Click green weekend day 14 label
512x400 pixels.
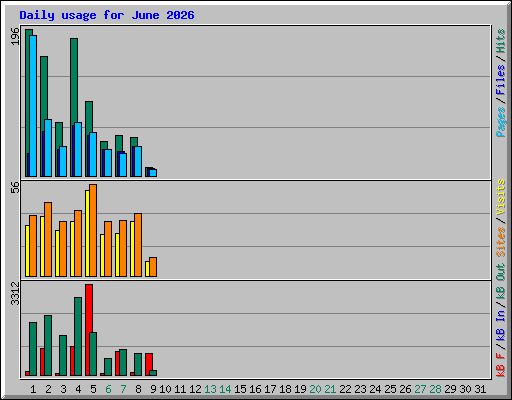pyautogui.click(x=225, y=389)
